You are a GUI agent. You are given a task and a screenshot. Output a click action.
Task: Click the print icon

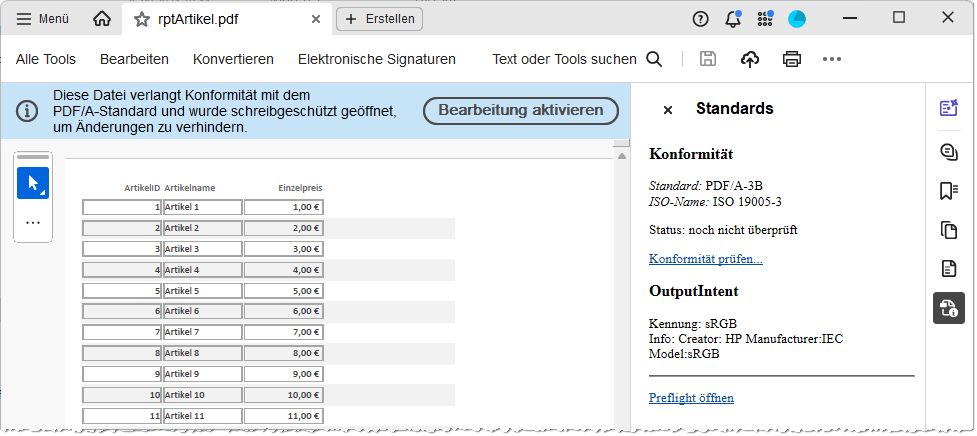click(x=791, y=59)
